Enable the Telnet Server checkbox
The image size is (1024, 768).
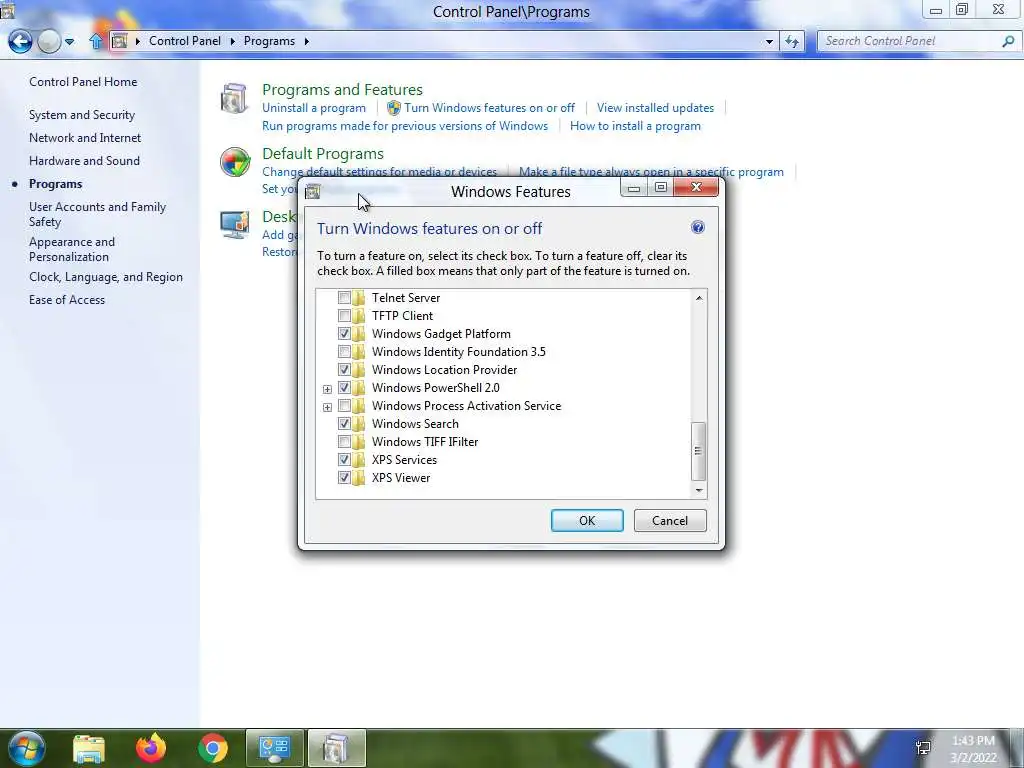pyautogui.click(x=344, y=298)
